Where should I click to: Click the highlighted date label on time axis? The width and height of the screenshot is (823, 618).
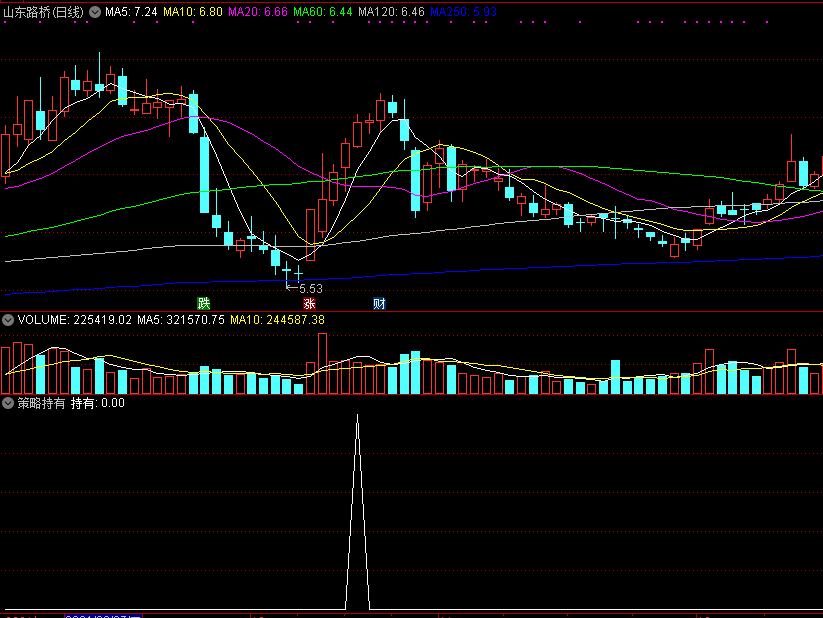pos(103,615)
